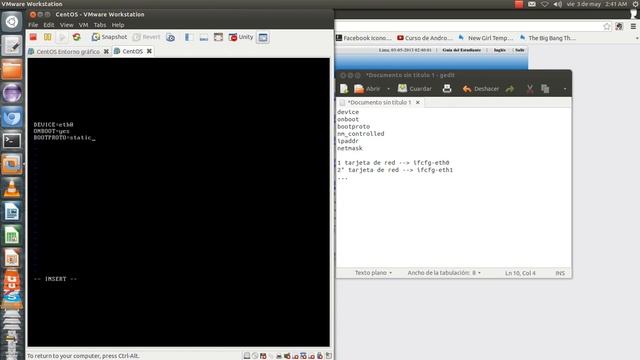Click Deshacer undo in gedit
Image resolution: width=640 pixels, height=360 pixels.
pos(481,89)
